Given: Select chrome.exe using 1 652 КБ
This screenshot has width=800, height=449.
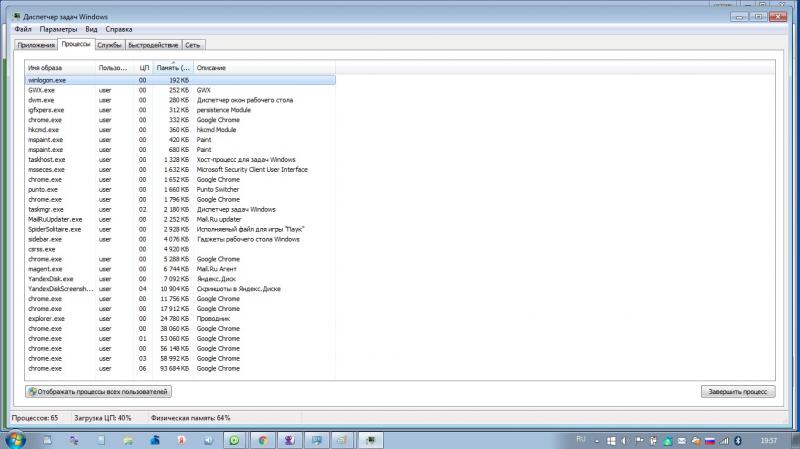Looking at the screenshot, I should (x=180, y=180).
